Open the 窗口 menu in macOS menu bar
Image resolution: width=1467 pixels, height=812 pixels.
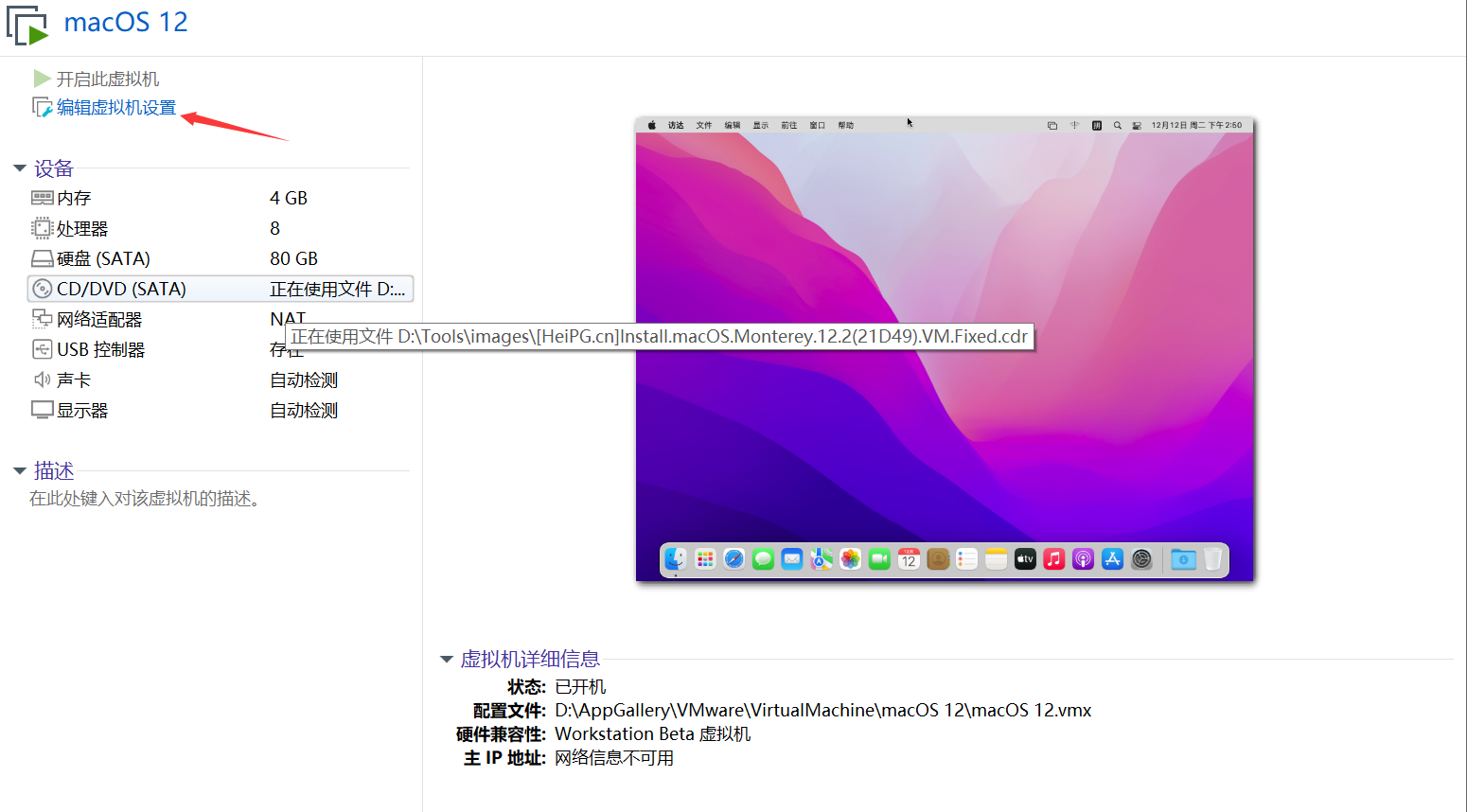pyautogui.click(x=816, y=123)
